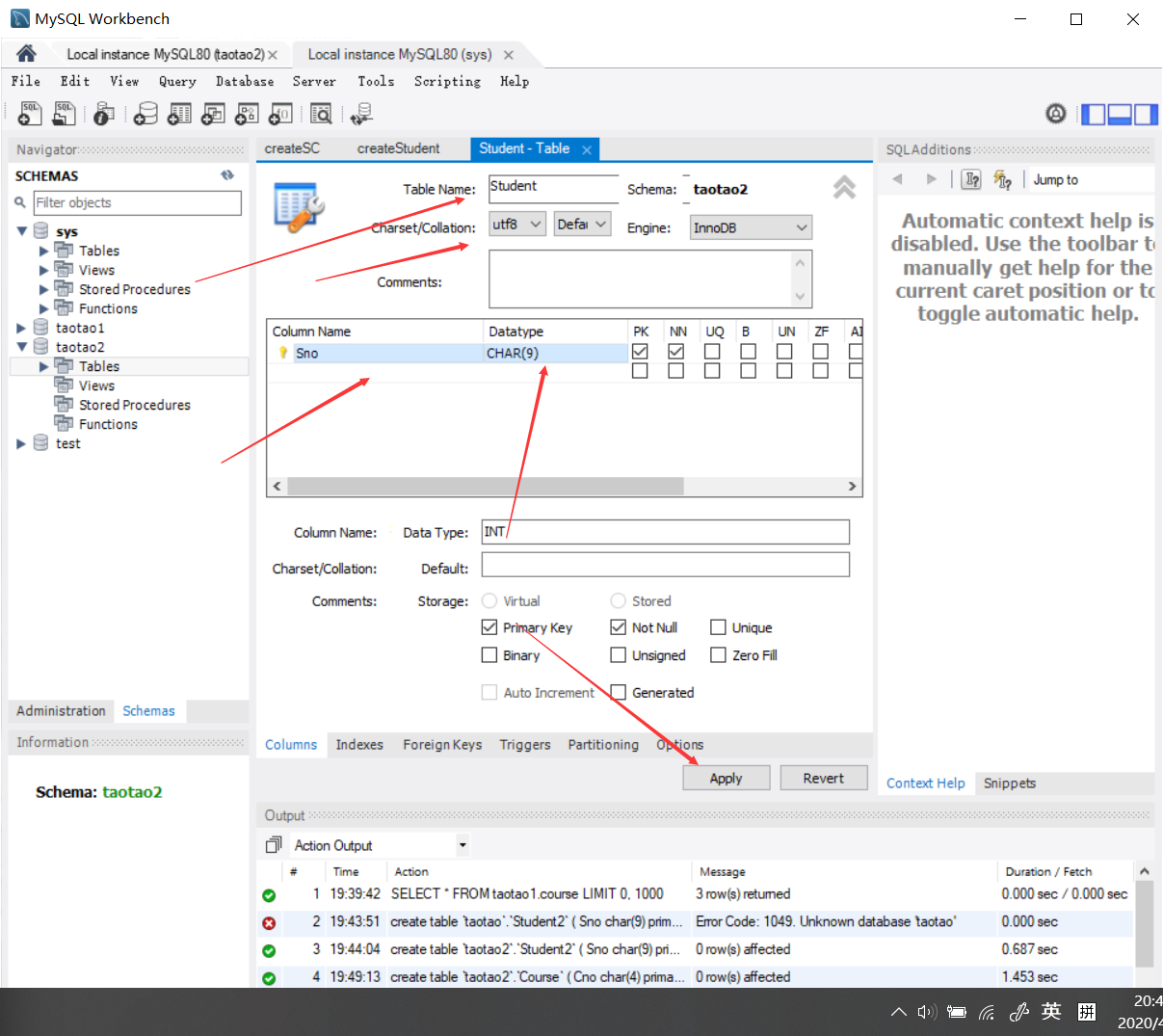Viewport: 1163px width, 1036px height.
Task: Enable the Binary checkbox
Action: click(489, 655)
